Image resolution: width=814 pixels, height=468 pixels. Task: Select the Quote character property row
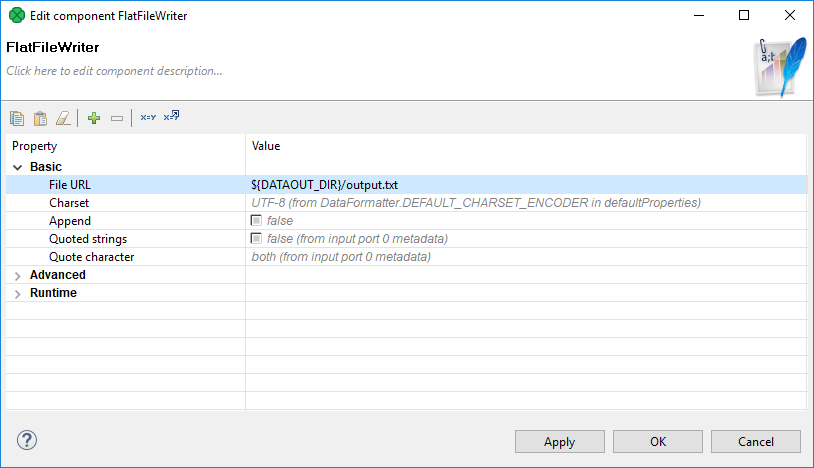[406, 257]
